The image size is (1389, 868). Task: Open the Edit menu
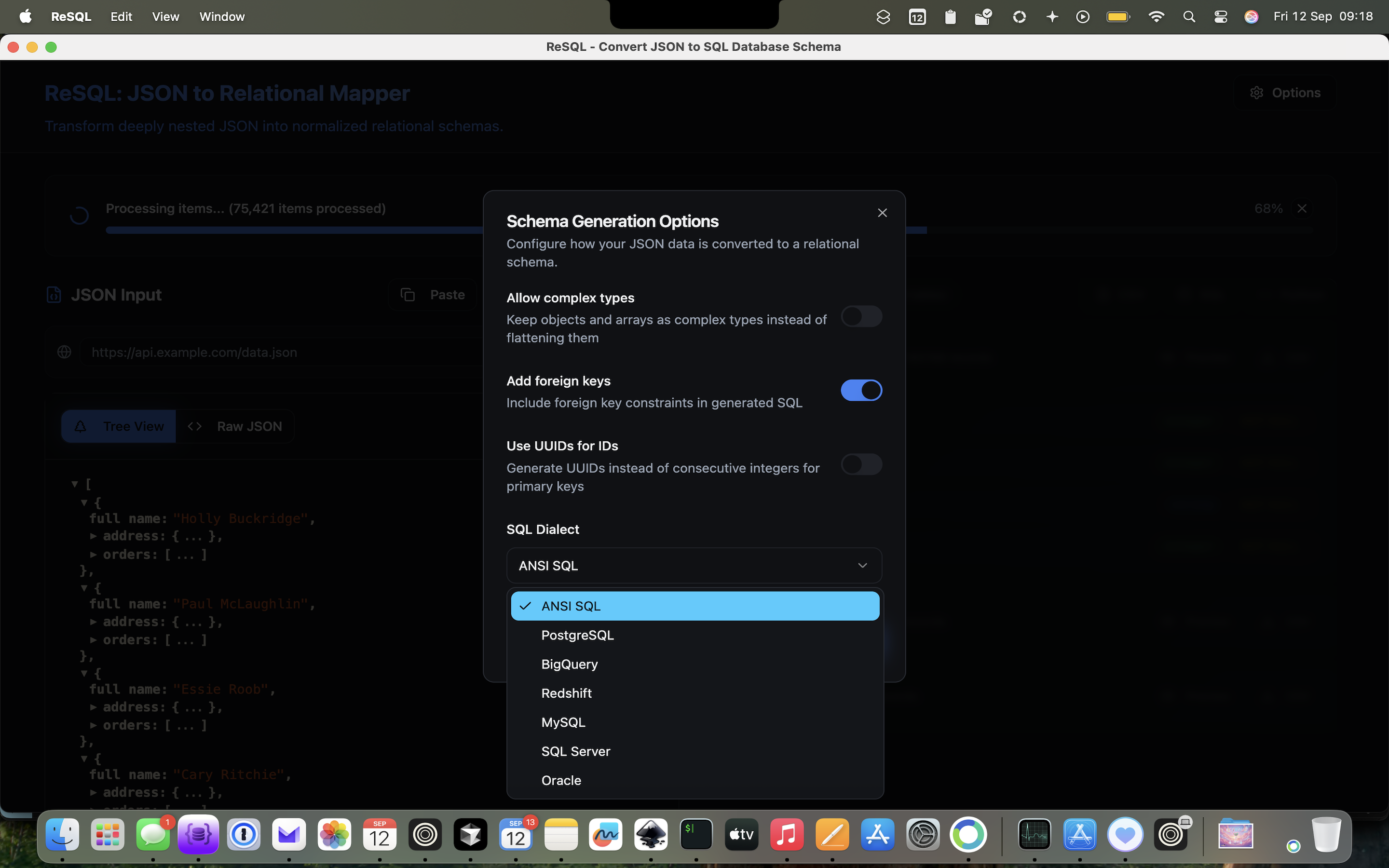(121, 17)
